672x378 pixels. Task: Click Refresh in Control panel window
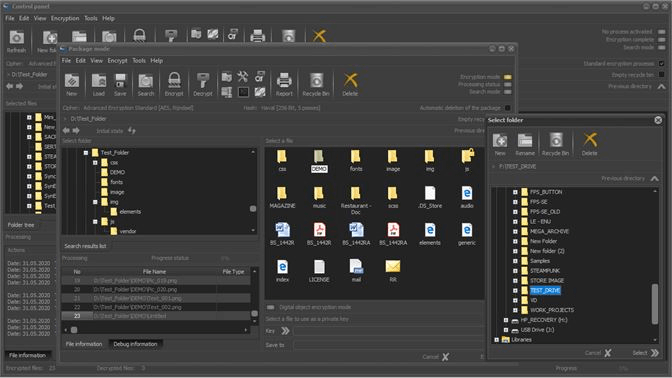pyautogui.click(x=16, y=42)
